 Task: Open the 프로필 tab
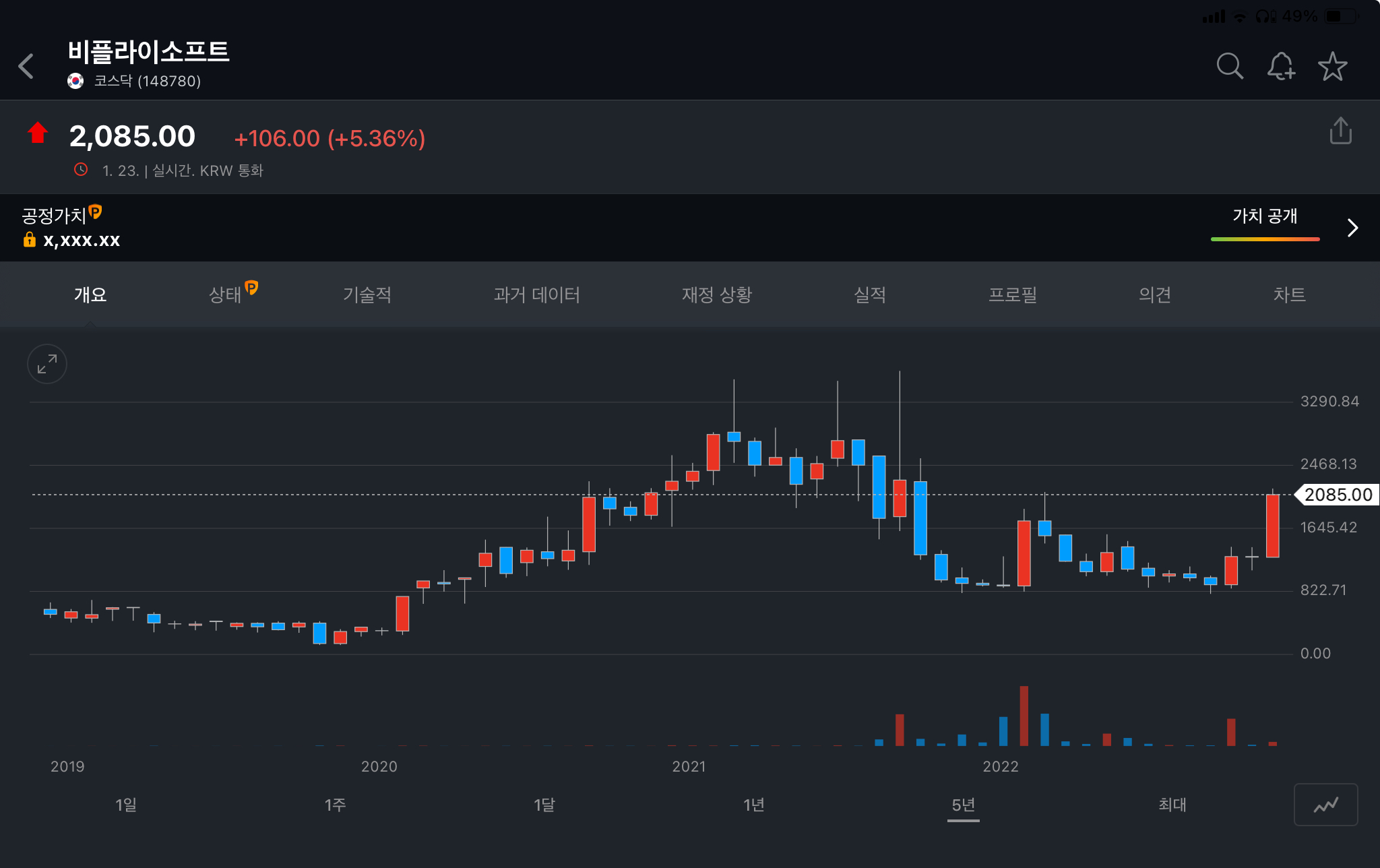1012,294
